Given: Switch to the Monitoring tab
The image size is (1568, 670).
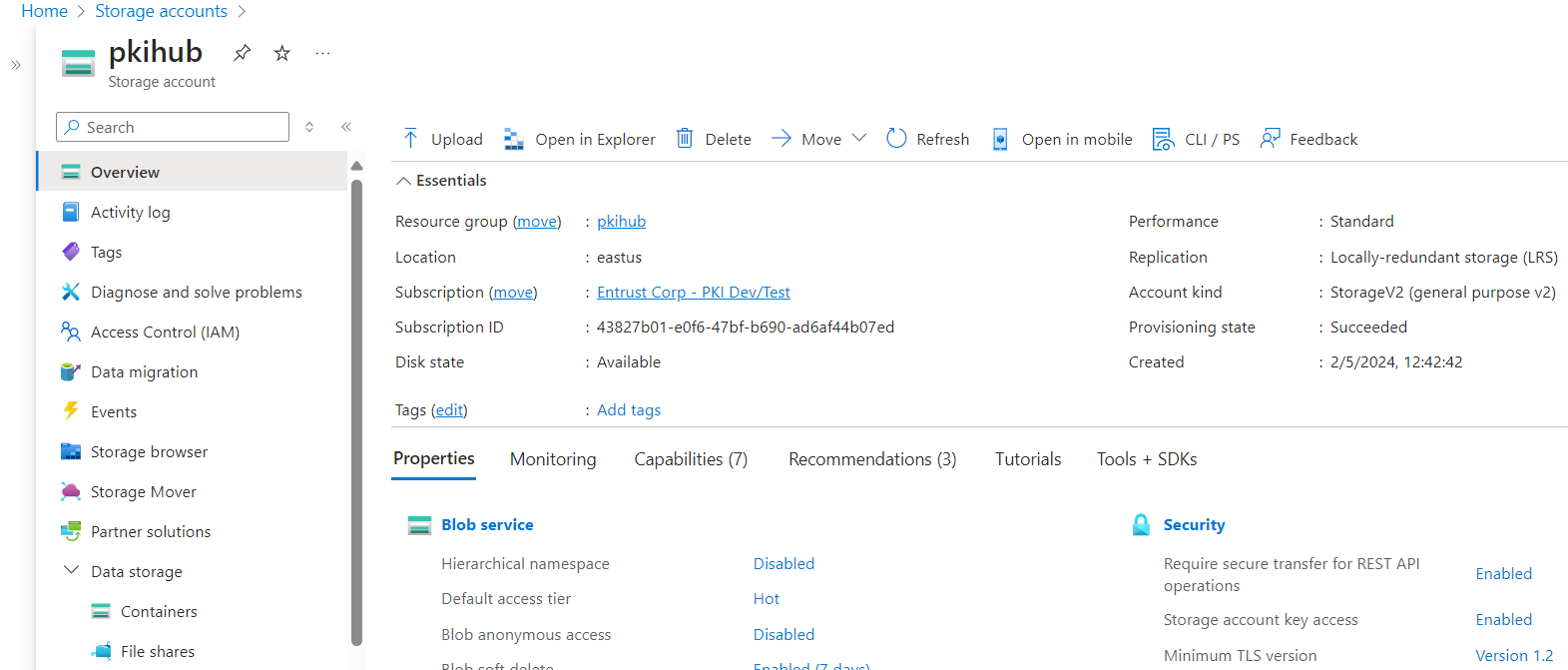Looking at the screenshot, I should click(553, 459).
